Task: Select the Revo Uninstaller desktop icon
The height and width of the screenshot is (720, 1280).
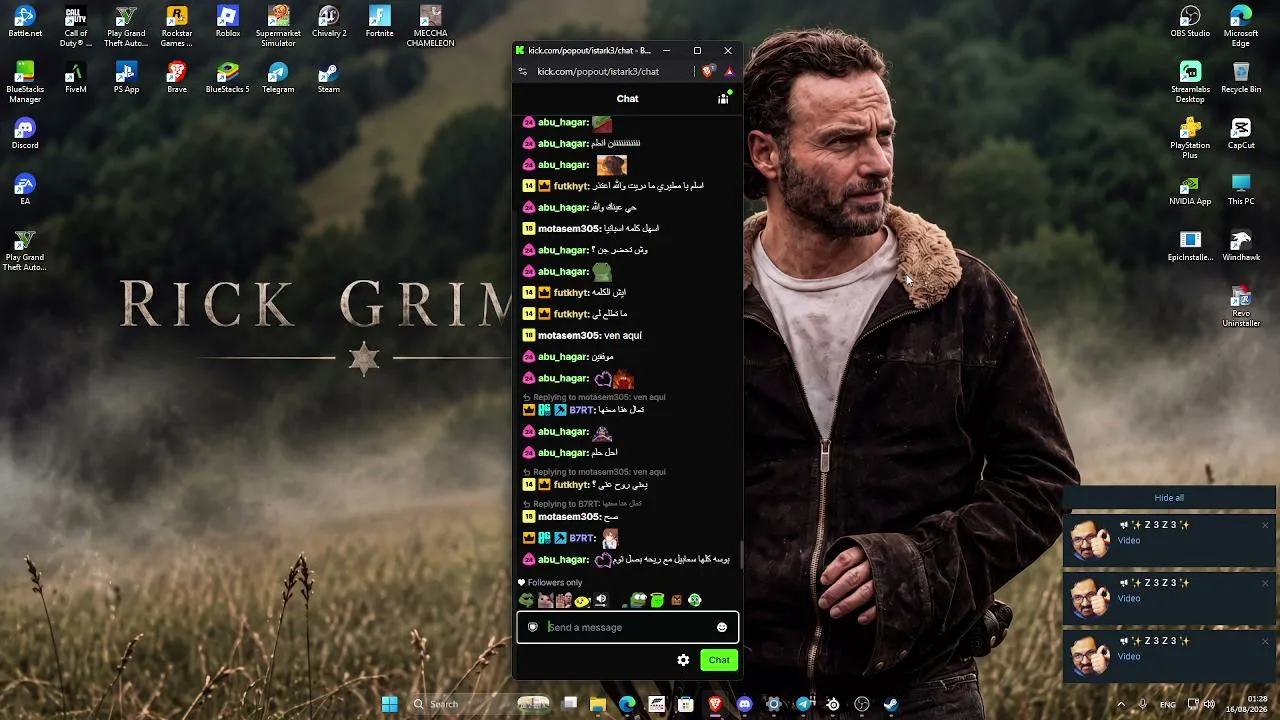Action: click(1241, 307)
